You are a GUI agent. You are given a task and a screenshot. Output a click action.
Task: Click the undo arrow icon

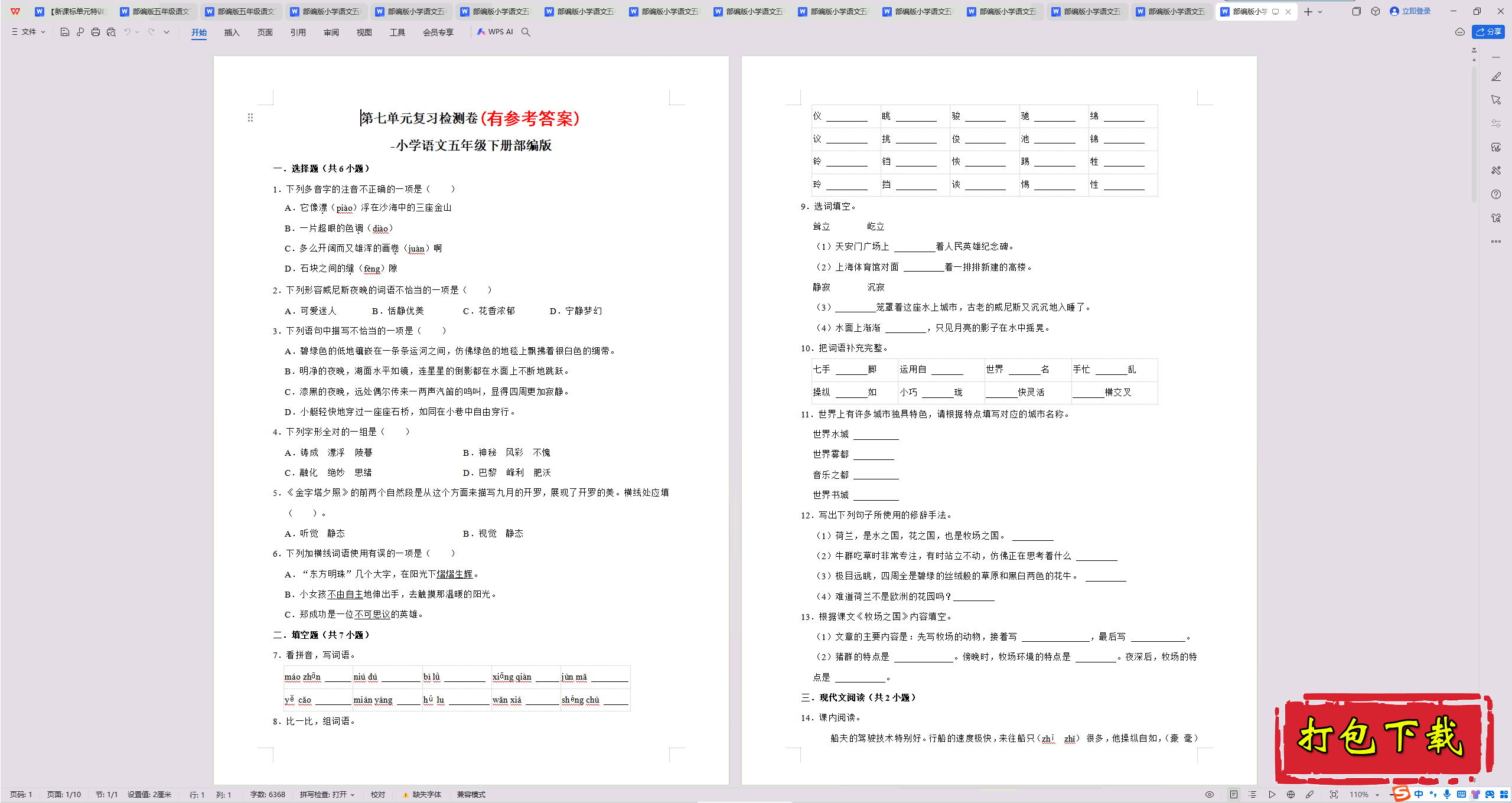127,32
